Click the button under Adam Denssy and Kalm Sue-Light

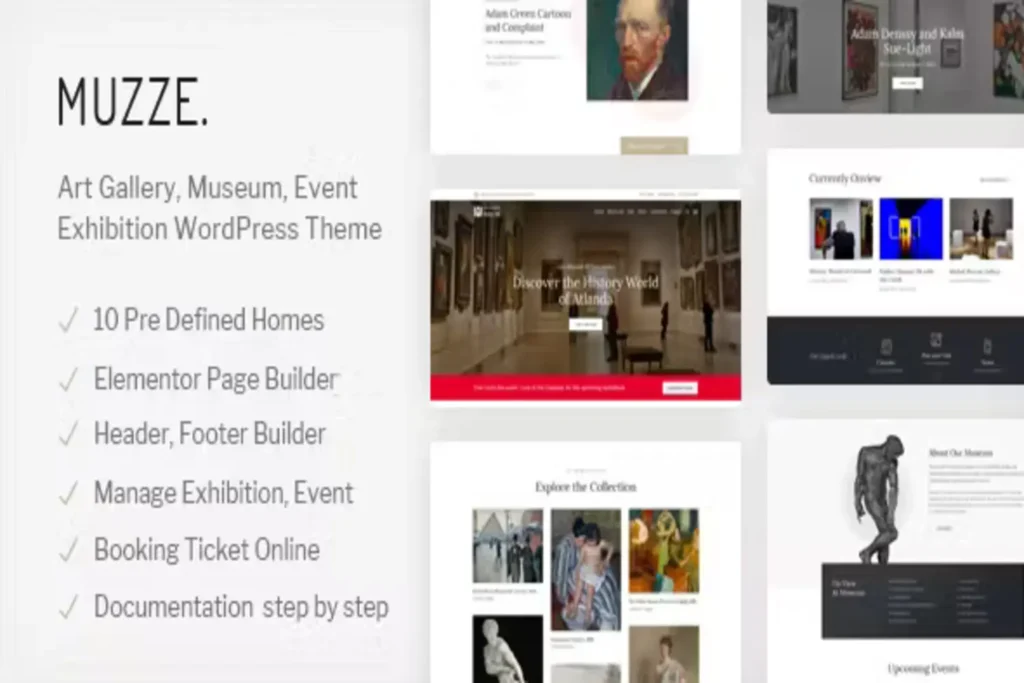click(907, 83)
